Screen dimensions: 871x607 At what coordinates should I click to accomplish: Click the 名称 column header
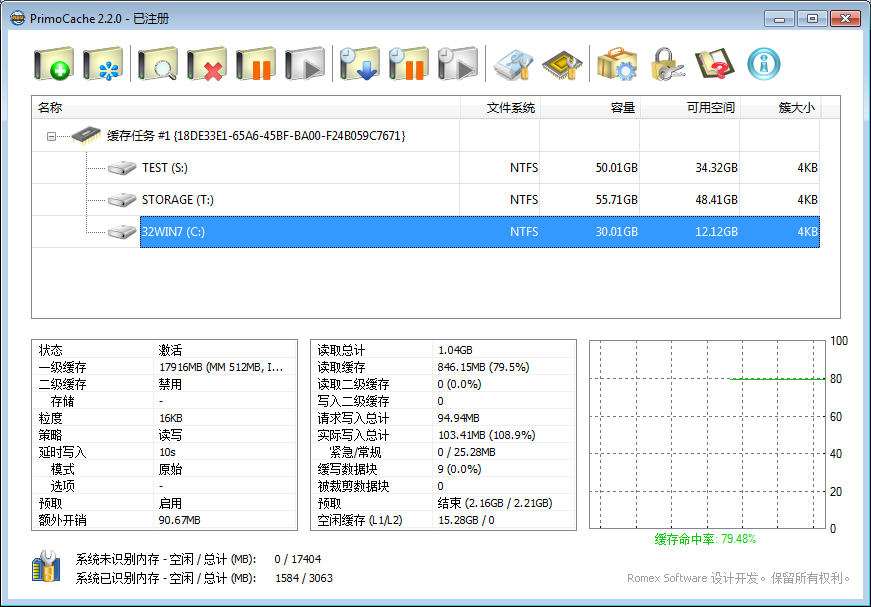pyautogui.click(x=246, y=107)
